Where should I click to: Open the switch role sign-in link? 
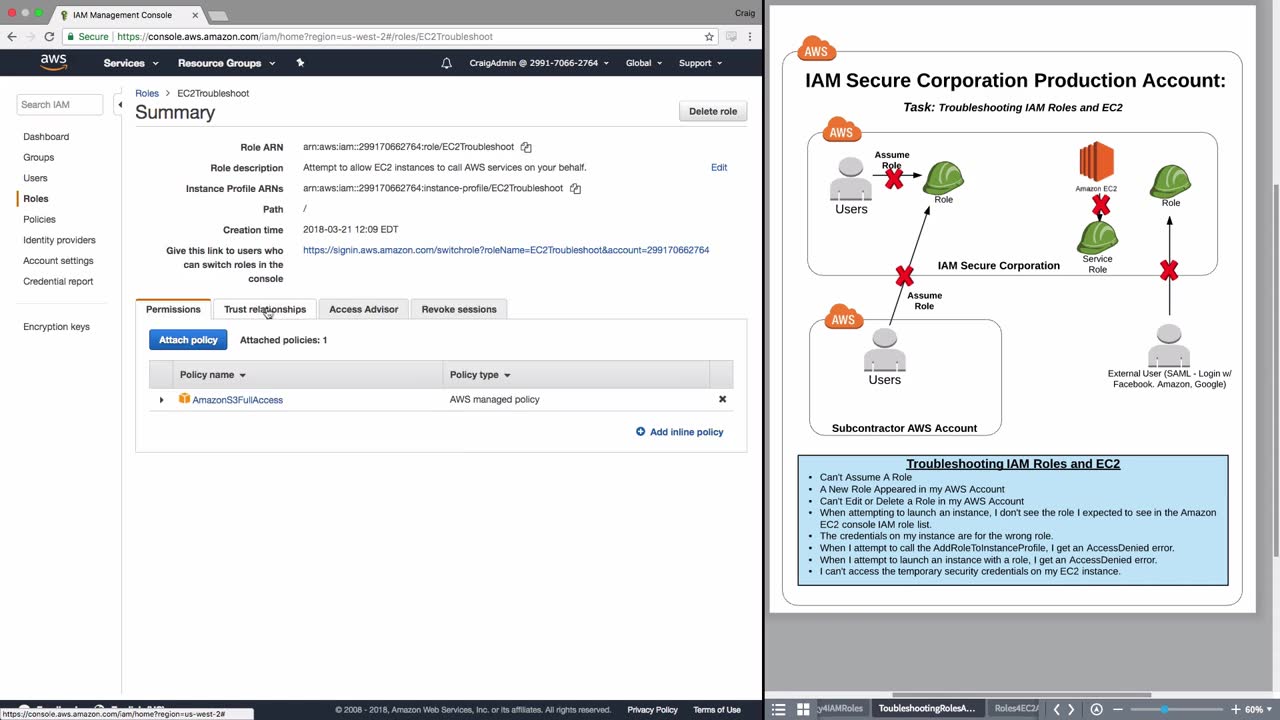[506, 250]
